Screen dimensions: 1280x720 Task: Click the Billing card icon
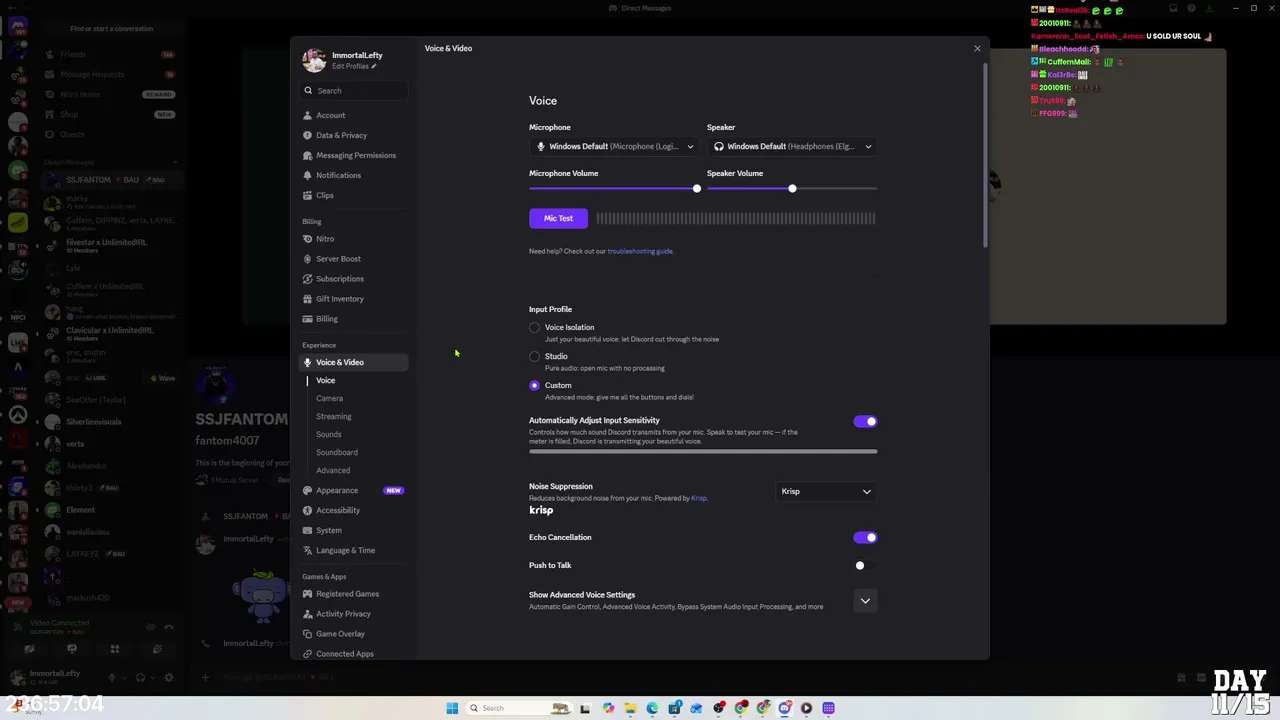[308, 319]
